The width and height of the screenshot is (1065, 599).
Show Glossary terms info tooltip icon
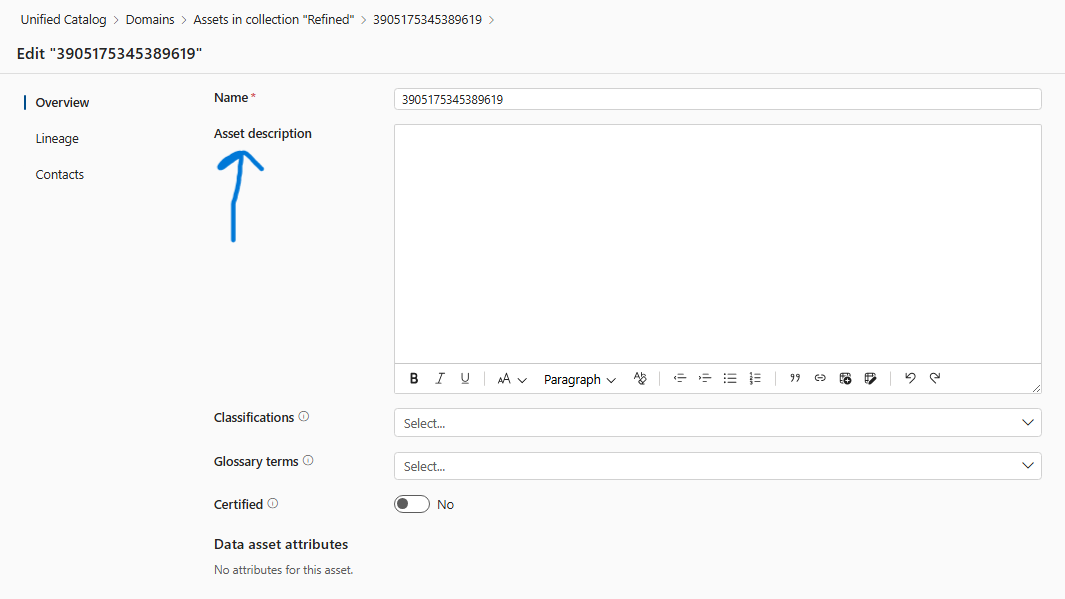pyautogui.click(x=308, y=460)
